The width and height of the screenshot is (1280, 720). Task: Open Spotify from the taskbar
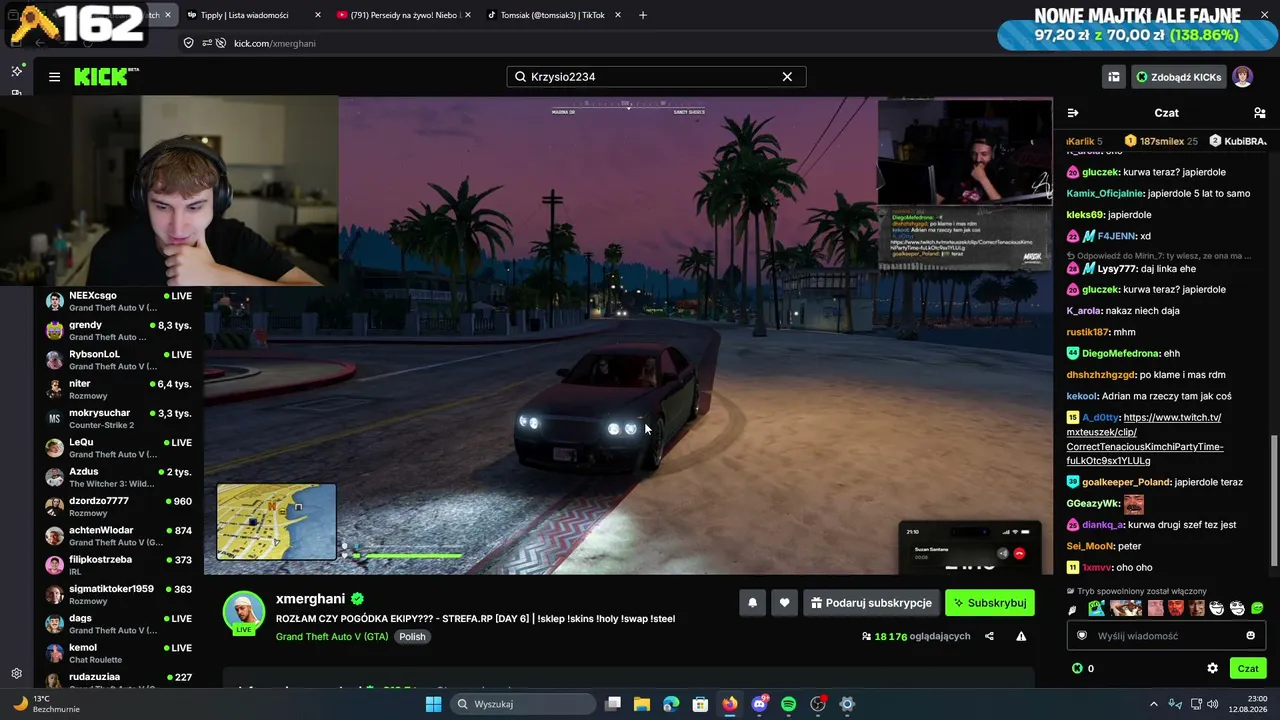pos(788,704)
